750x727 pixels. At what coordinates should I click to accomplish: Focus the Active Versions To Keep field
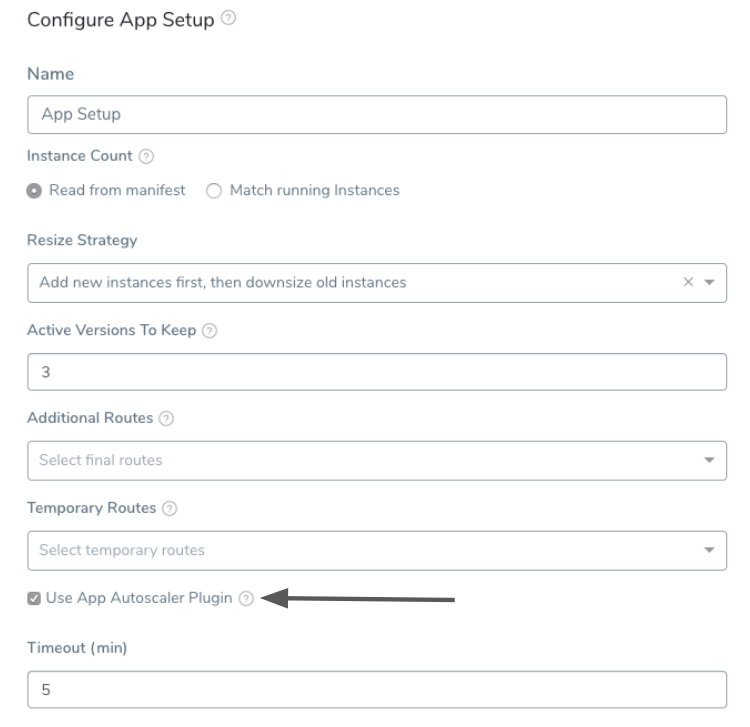coord(377,372)
